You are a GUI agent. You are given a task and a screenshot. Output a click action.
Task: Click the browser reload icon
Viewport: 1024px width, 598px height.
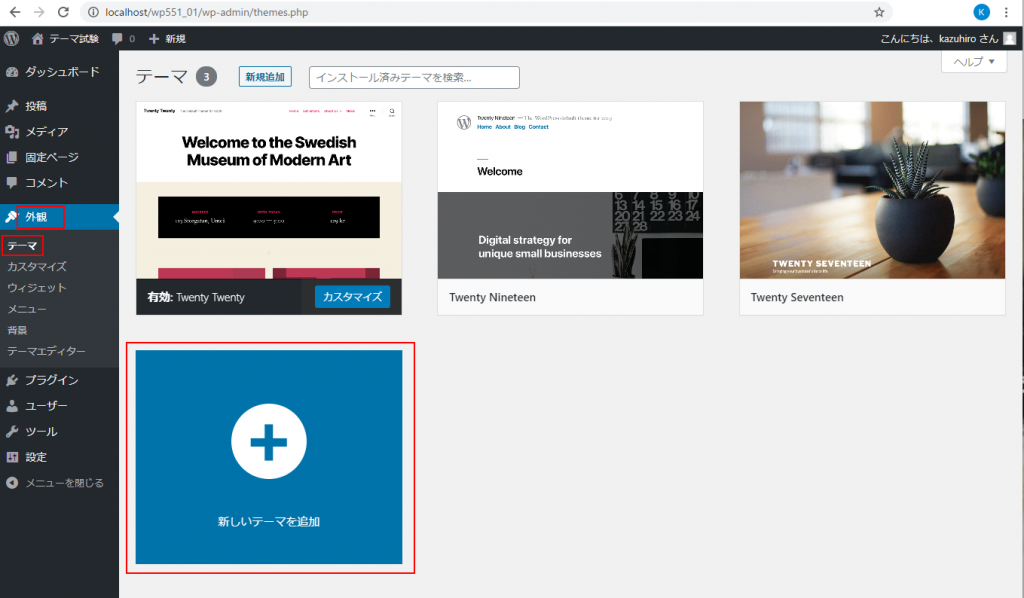(x=63, y=12)
